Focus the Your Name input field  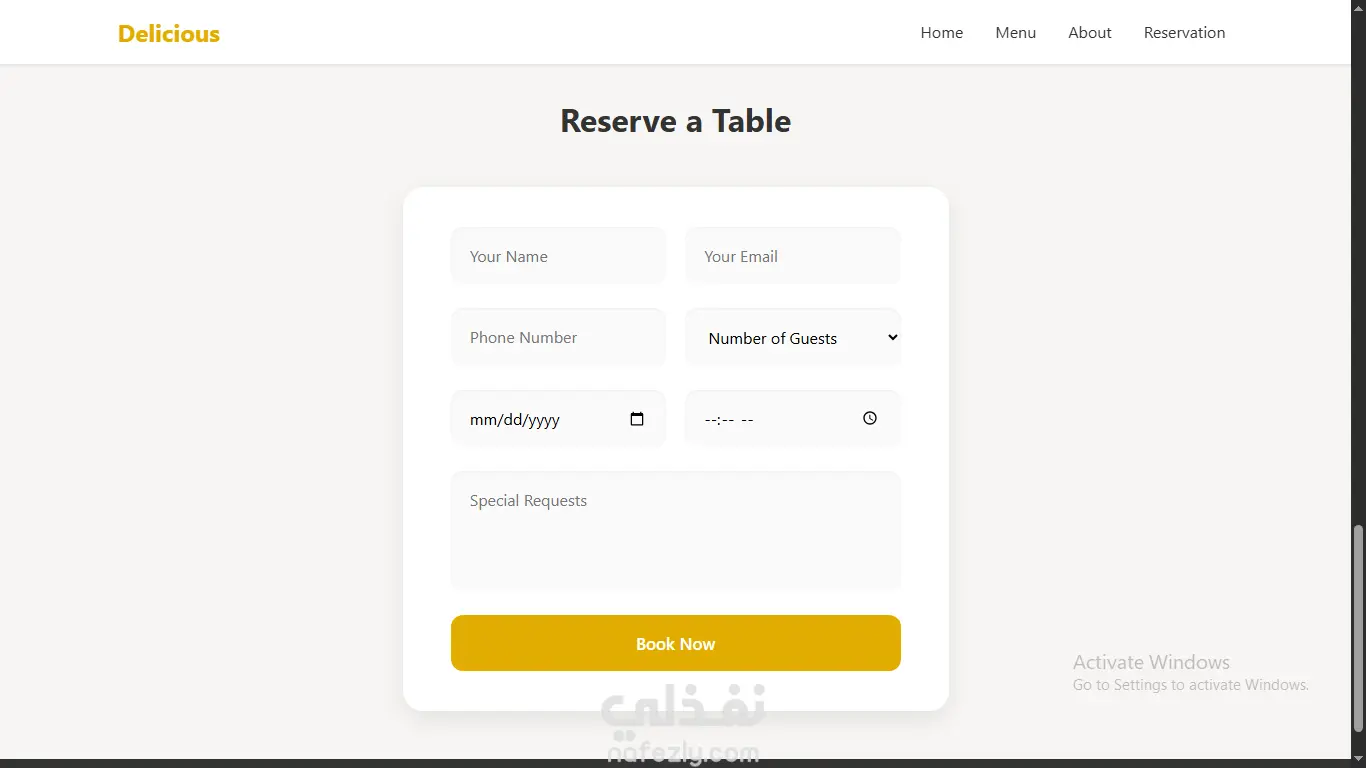click(558, 256)
